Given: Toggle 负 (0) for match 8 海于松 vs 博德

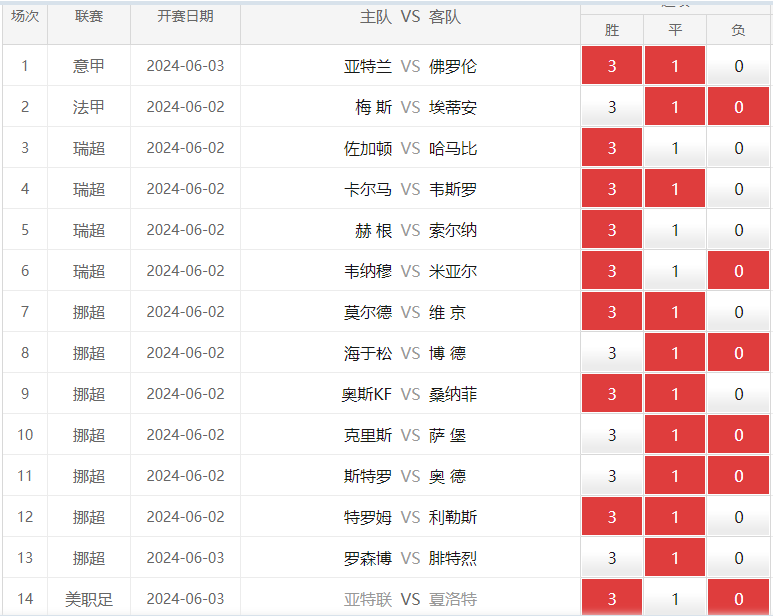Looking at the screenshot, I should (738, 352).
